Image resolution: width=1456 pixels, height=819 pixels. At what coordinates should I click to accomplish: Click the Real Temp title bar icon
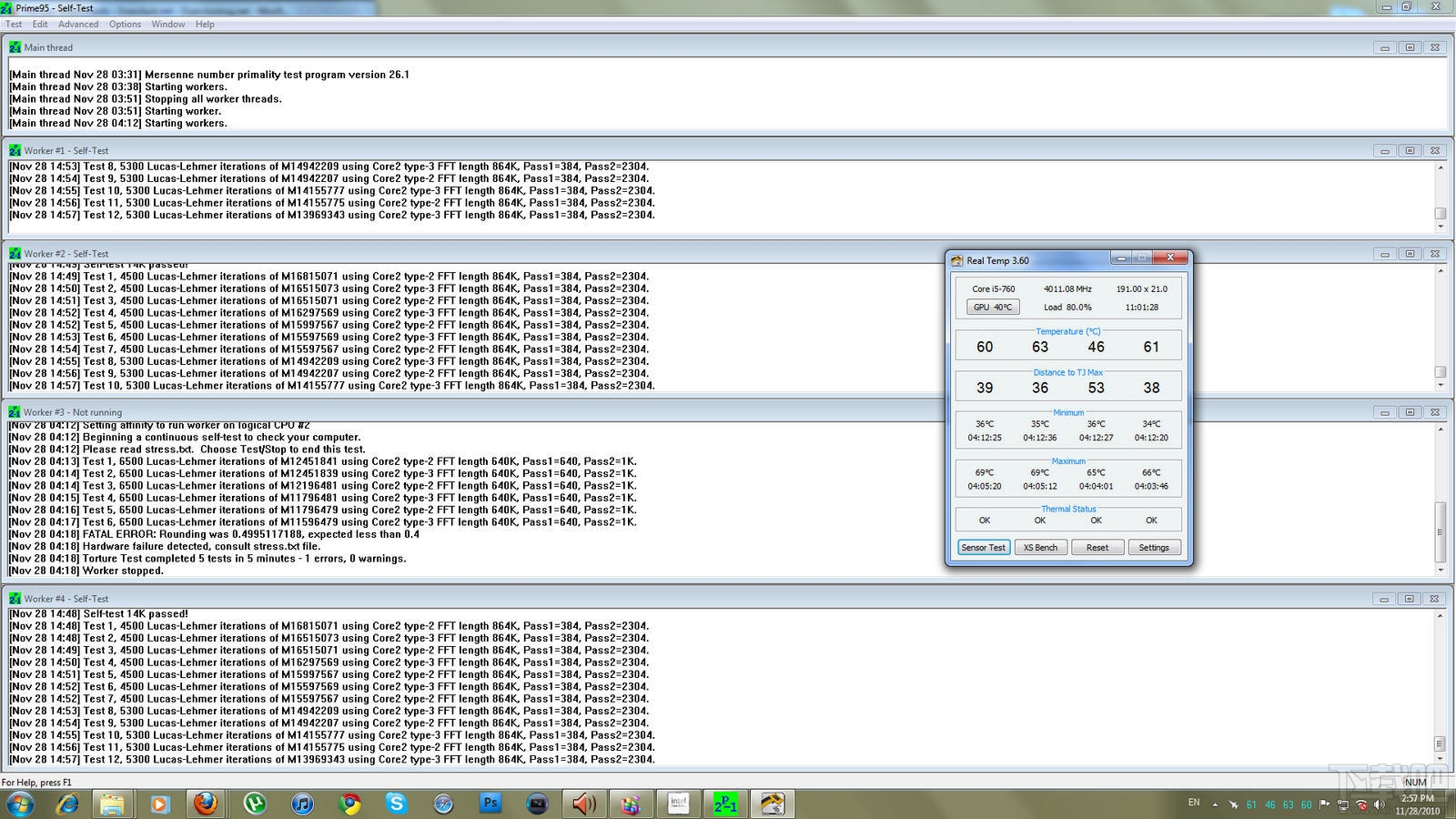click(x=956, y=260)
